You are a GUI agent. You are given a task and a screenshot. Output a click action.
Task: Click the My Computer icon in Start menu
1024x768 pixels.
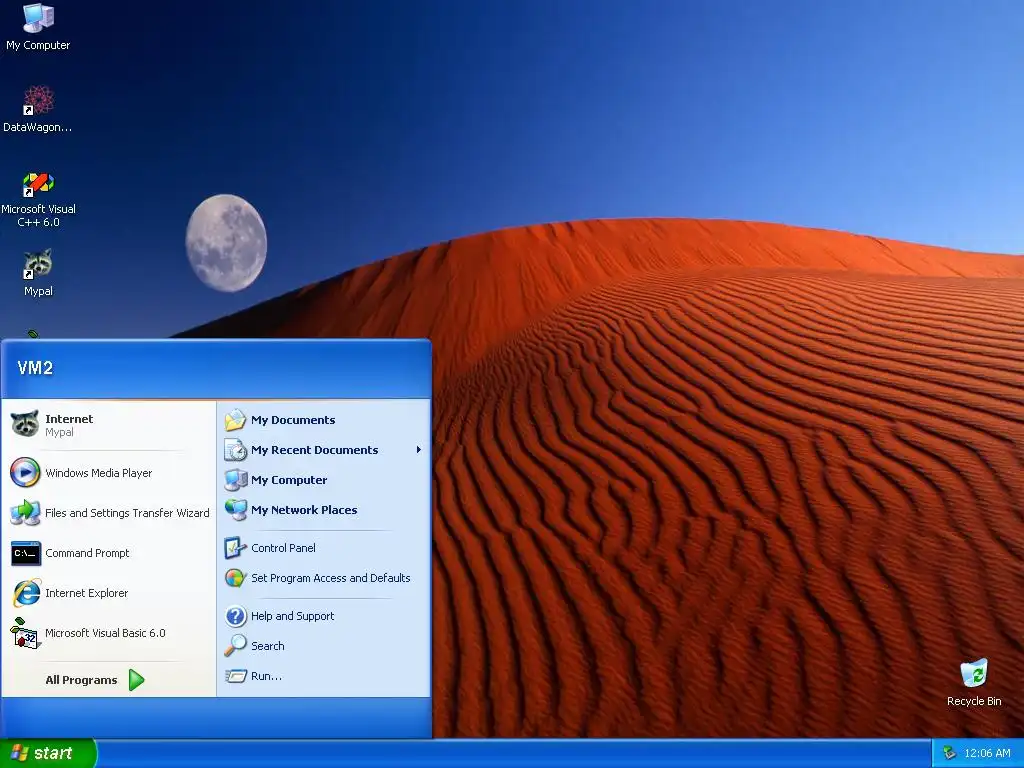click(x=235, y=480)
